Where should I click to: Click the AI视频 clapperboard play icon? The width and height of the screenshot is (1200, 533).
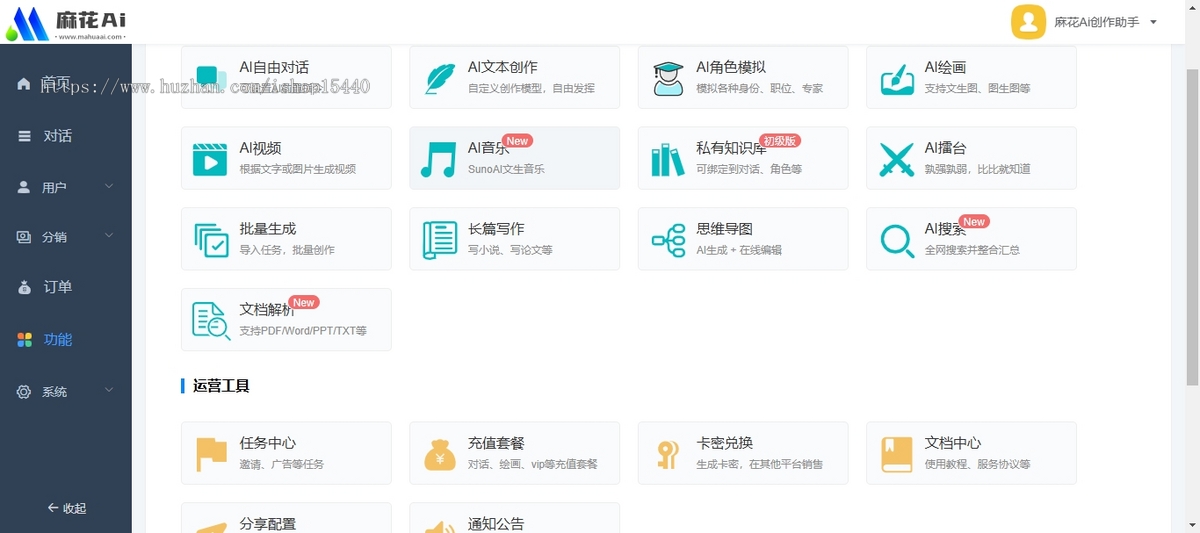(x=210, y=159)
